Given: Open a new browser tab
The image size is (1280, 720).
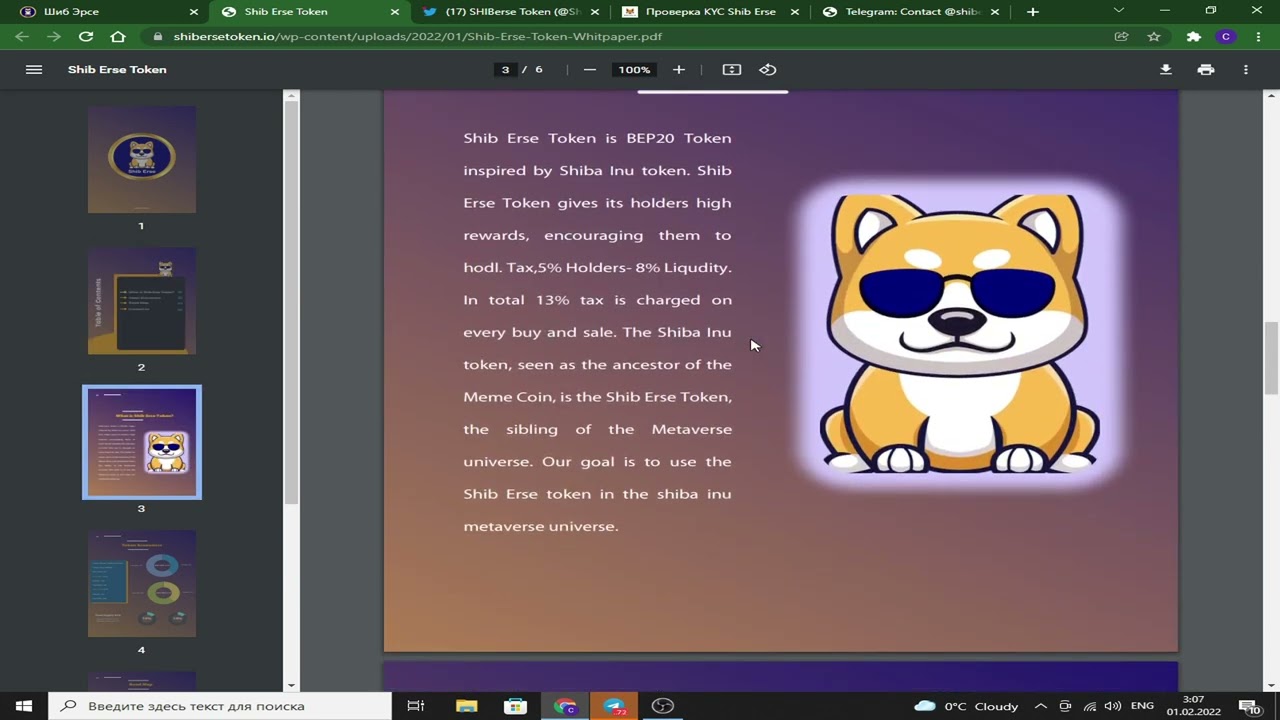Looking at the screenshot, I should (x=1033, y=12).
